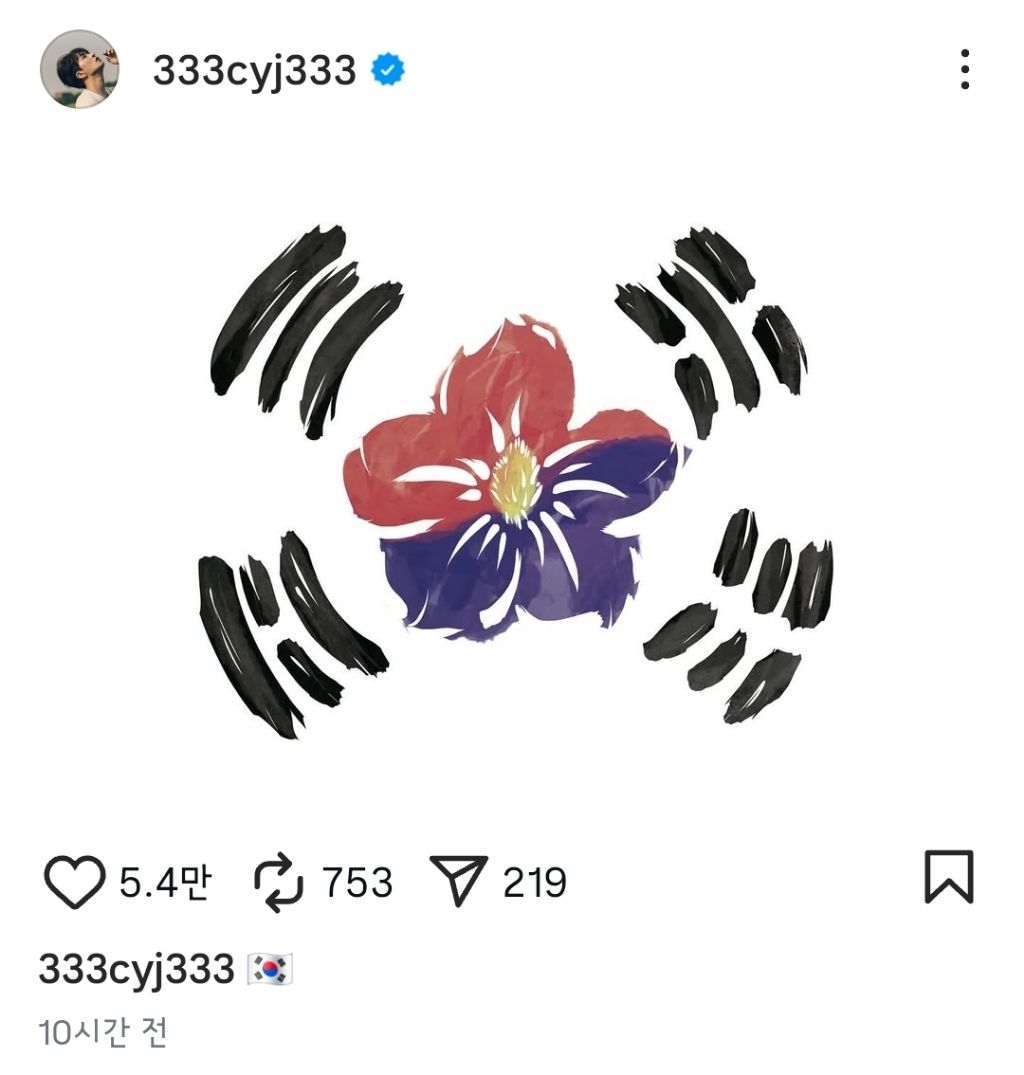View the 753 reposts count

(357, 882)
